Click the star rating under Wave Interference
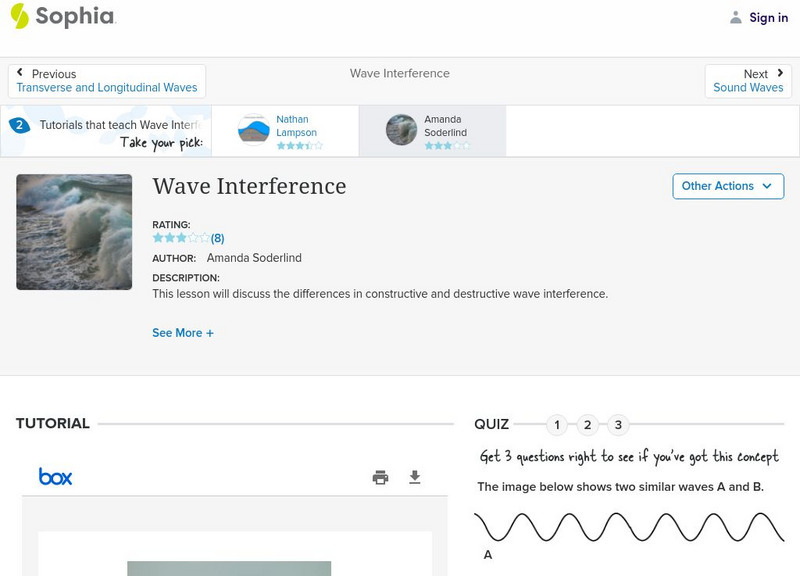The image size is (800, 576). click(x=180, y=238)
